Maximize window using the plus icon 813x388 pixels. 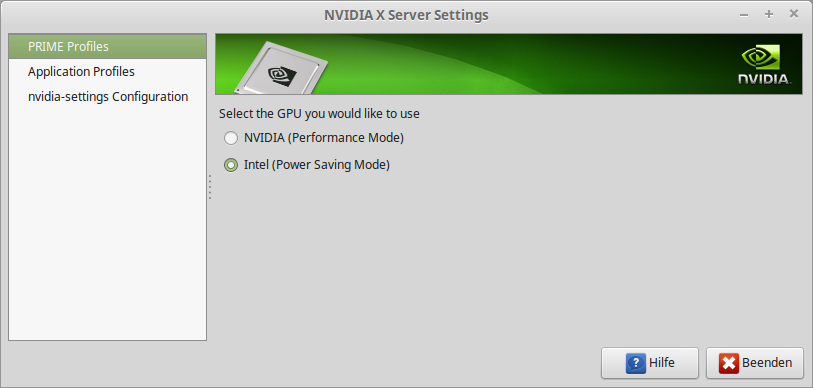[x=769, y=15]
